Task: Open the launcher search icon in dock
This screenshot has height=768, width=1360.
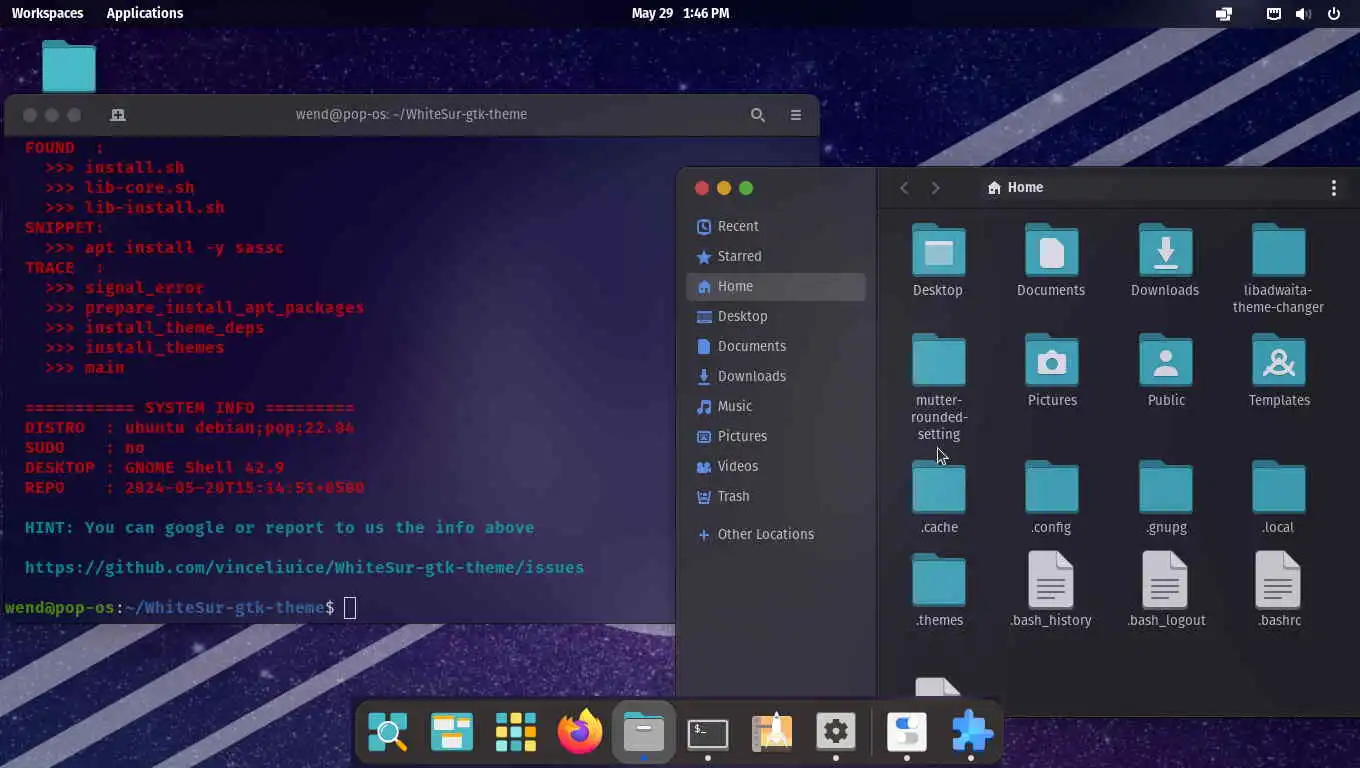Action: click(388, 733)
